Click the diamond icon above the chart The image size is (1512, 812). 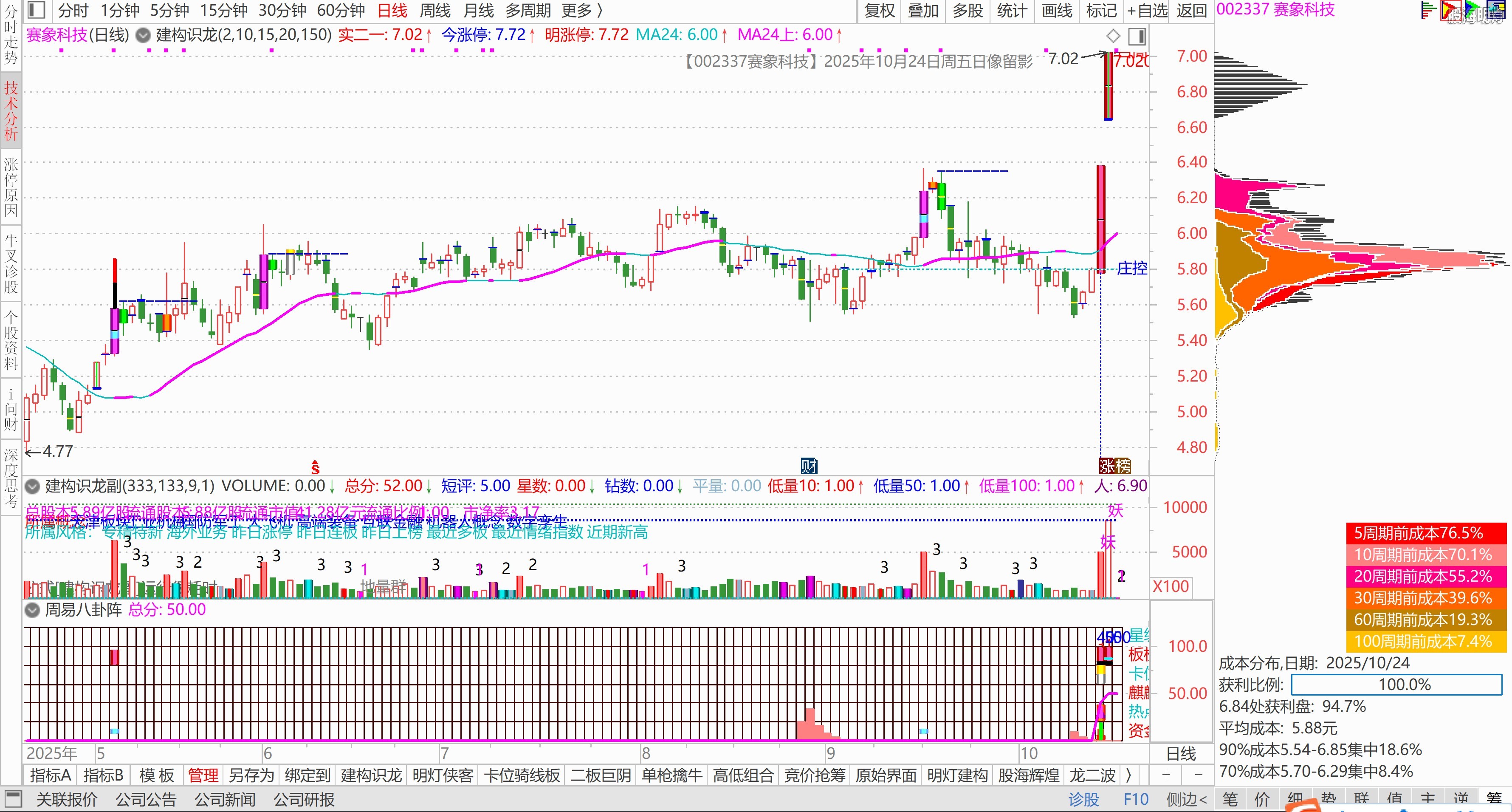[1113, 37]
